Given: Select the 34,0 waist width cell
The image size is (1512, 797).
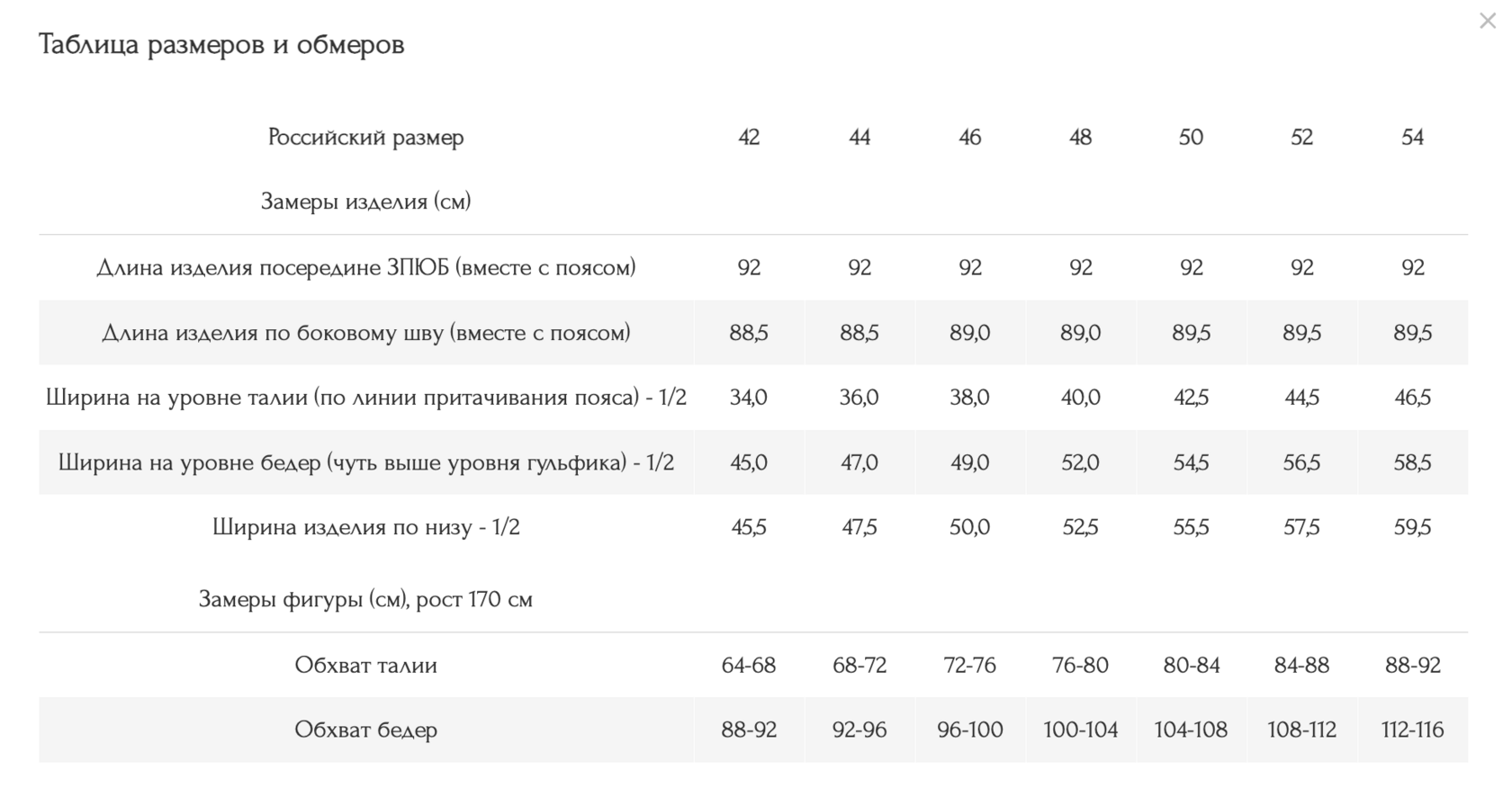Looking at the screenshot, I should click(x=749, y=398).
